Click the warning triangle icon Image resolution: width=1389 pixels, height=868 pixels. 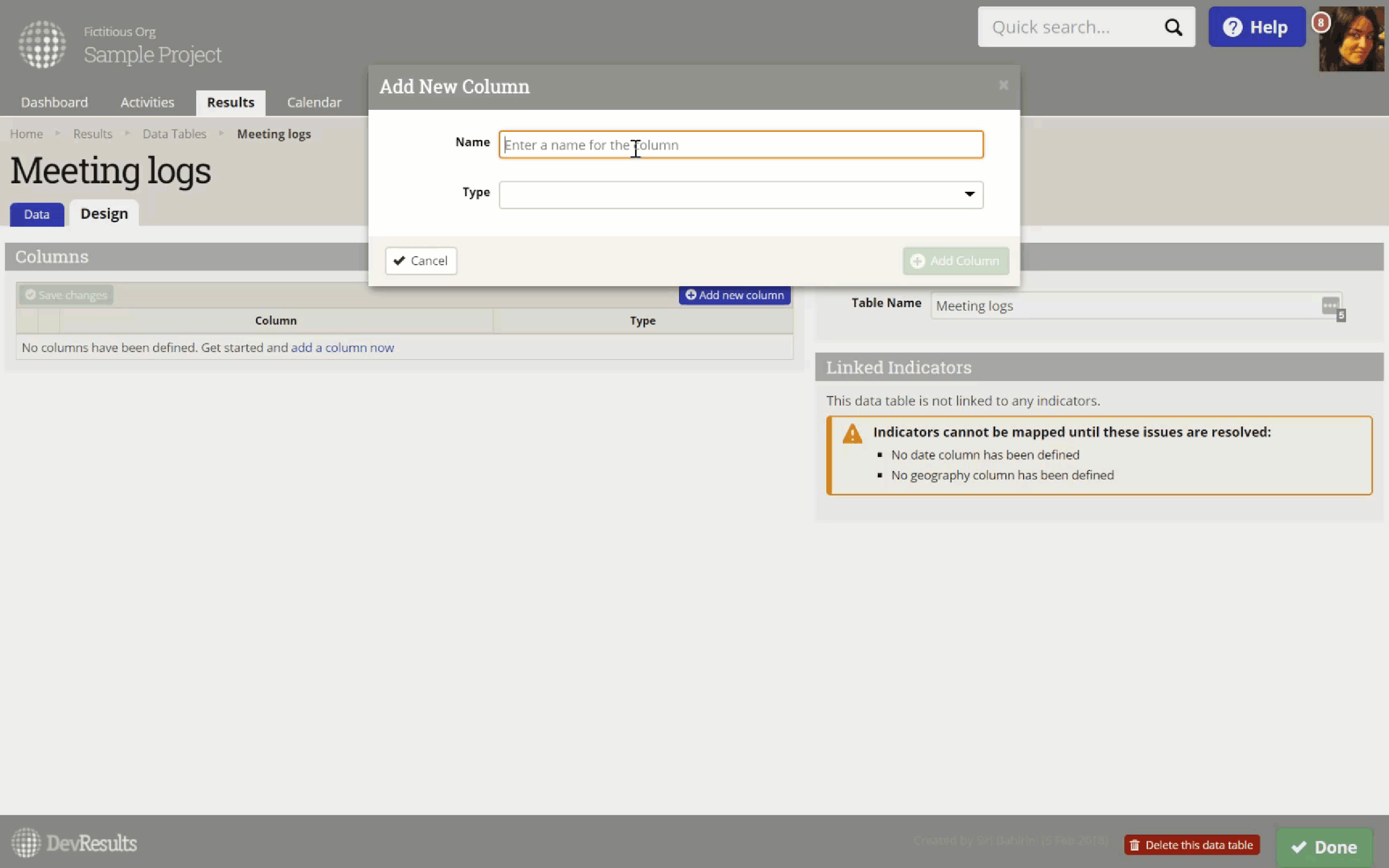pos(853,434)
